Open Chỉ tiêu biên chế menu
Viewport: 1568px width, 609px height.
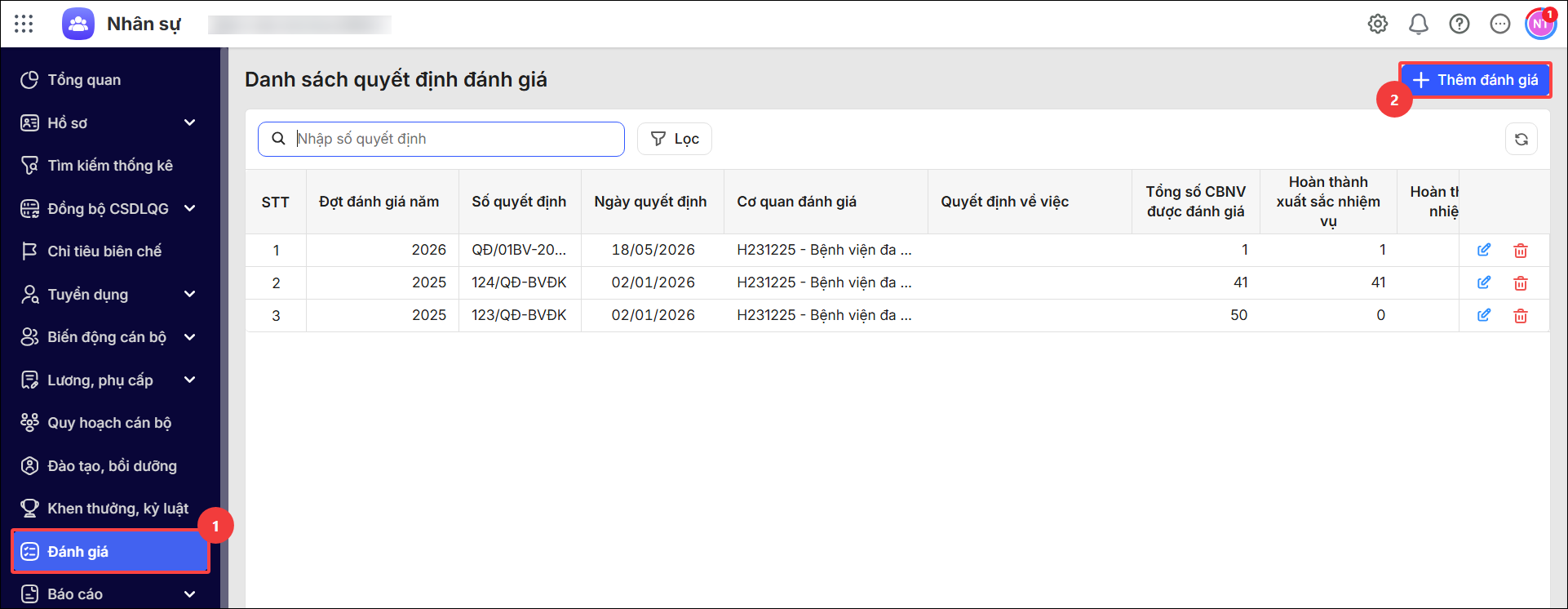111,251
